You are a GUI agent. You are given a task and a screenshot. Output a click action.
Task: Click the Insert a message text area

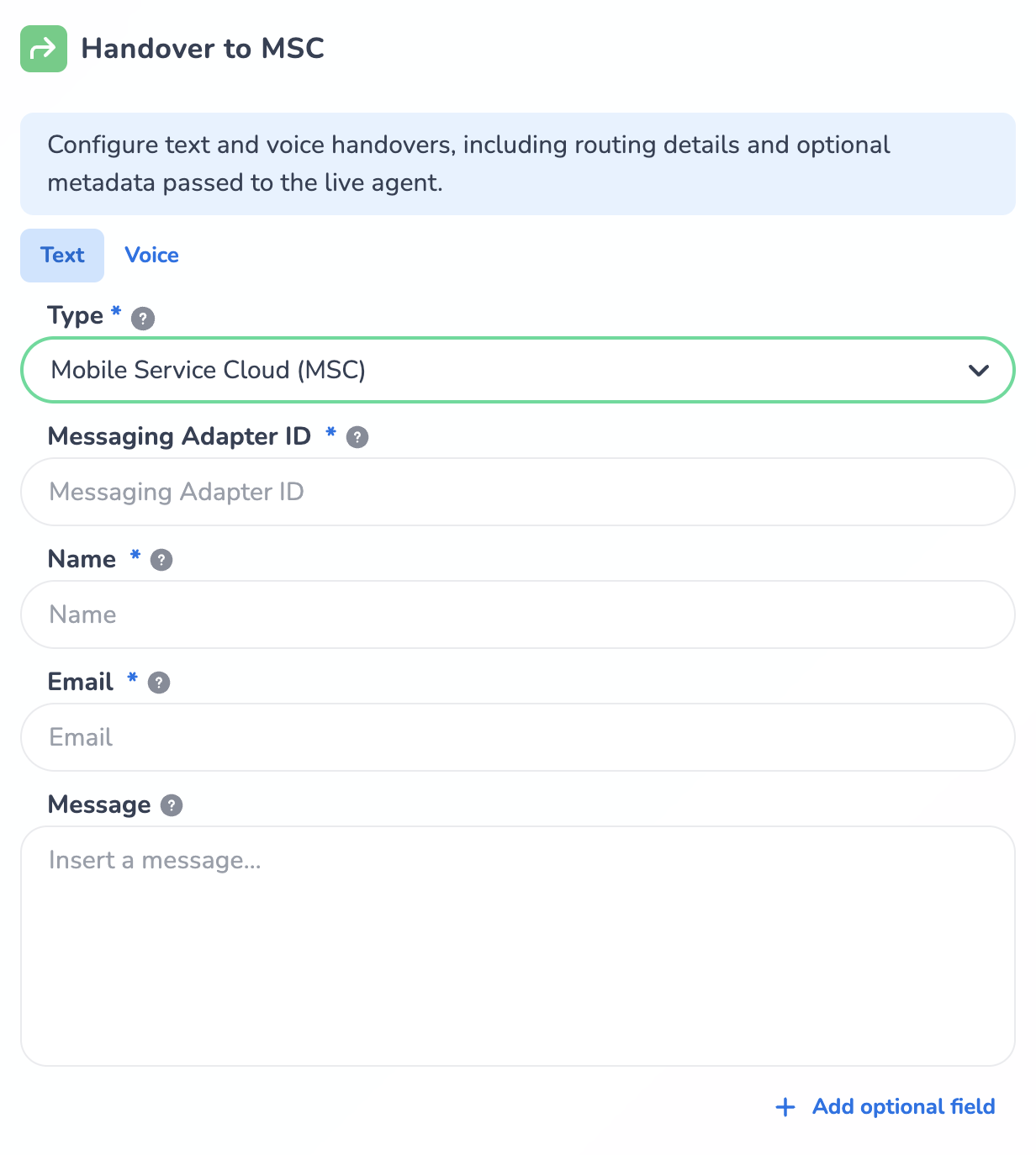pyautogui.click(x=517, y=946)
